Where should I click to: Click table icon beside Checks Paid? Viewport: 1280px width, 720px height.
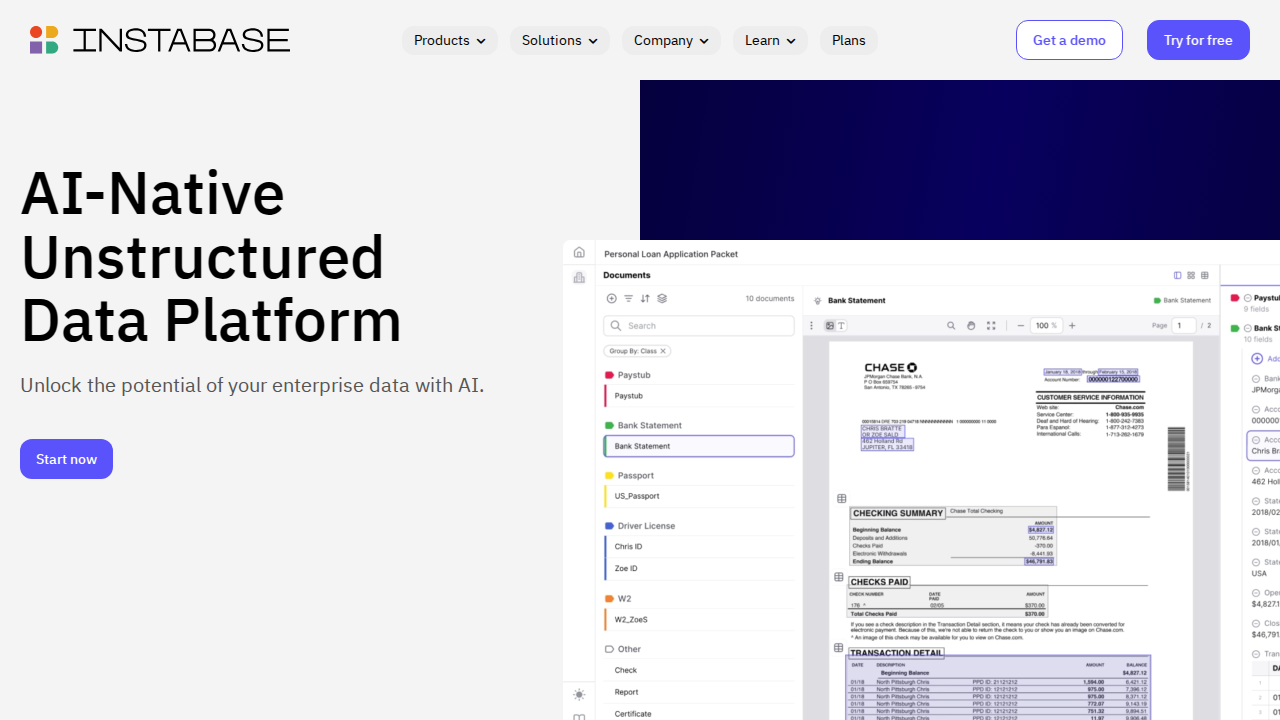tap(839, 577)
